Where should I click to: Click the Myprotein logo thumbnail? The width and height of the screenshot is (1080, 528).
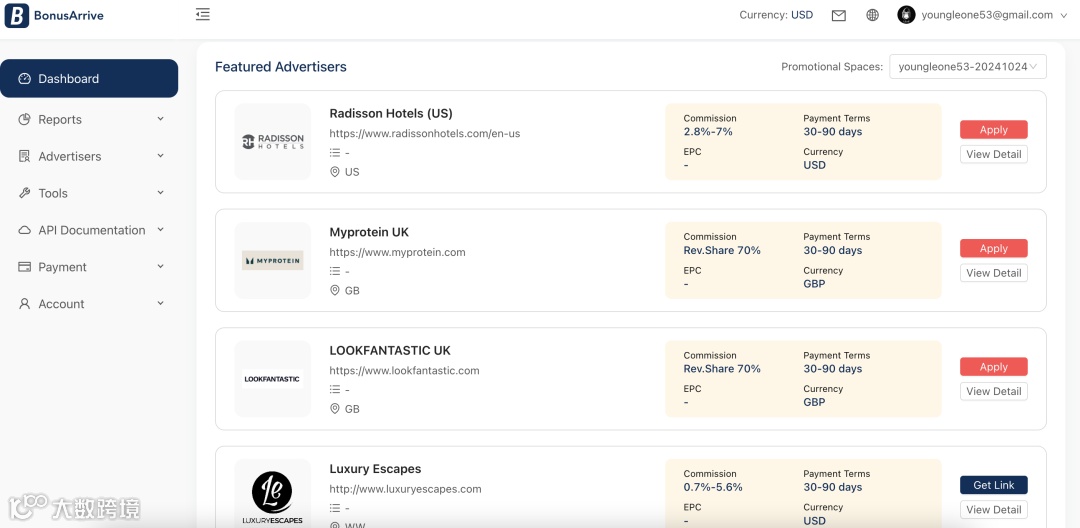(x=273, y=261)
